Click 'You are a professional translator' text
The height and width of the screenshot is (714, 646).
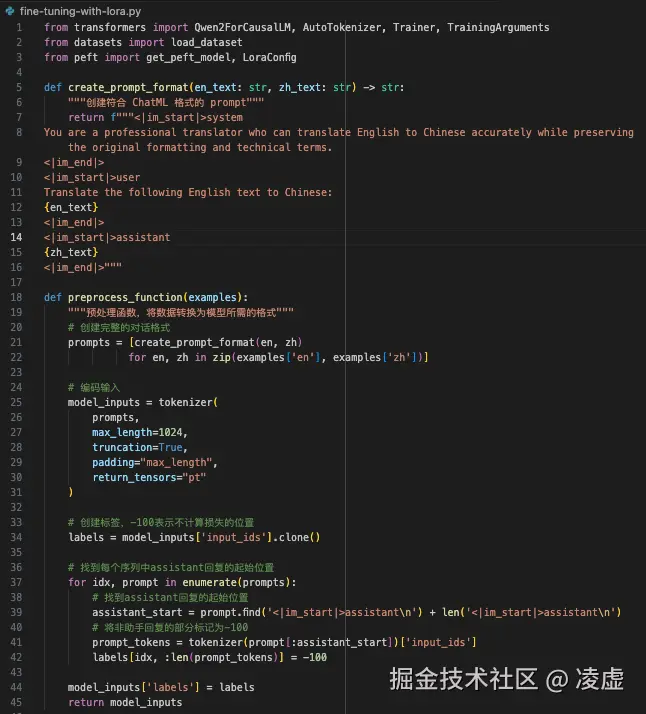point(143,133)
